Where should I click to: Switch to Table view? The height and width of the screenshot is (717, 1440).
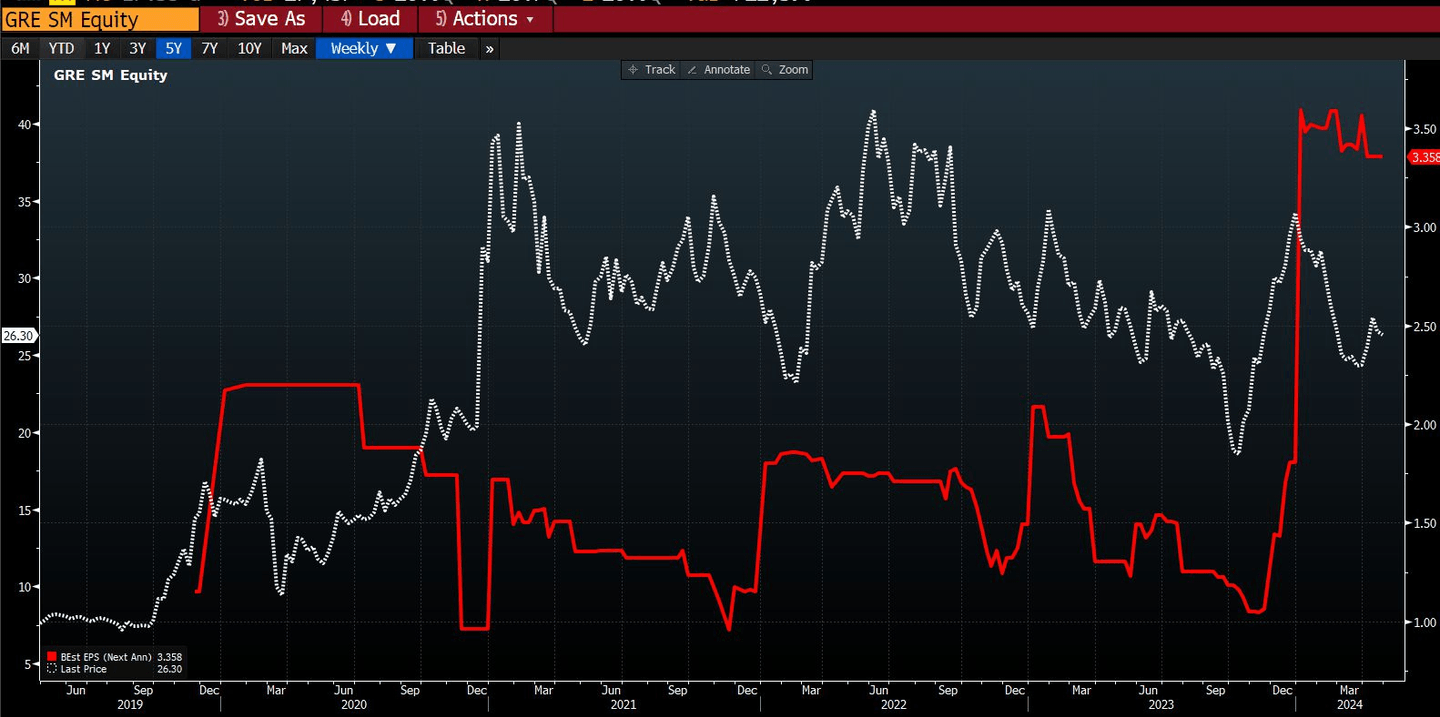pyautogui.click(x=446, y=48)
